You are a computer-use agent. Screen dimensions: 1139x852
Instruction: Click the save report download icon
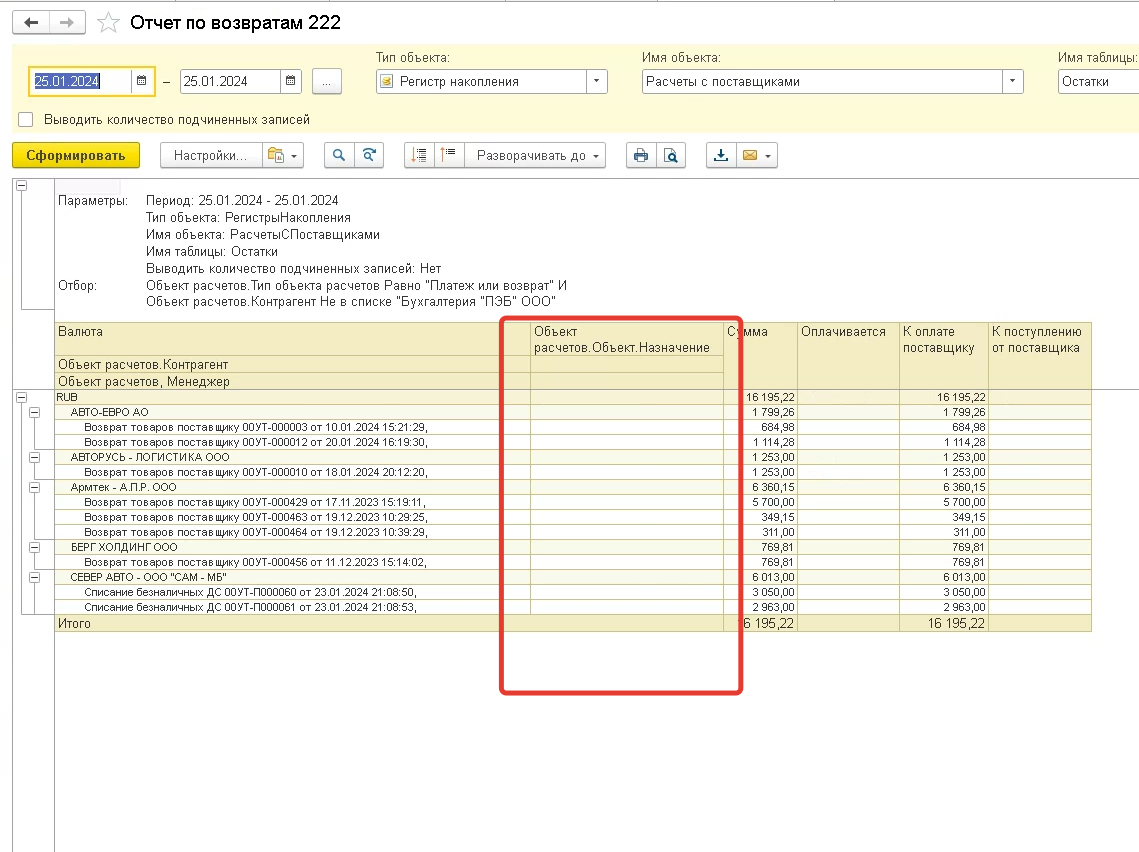tap(720, 155)
